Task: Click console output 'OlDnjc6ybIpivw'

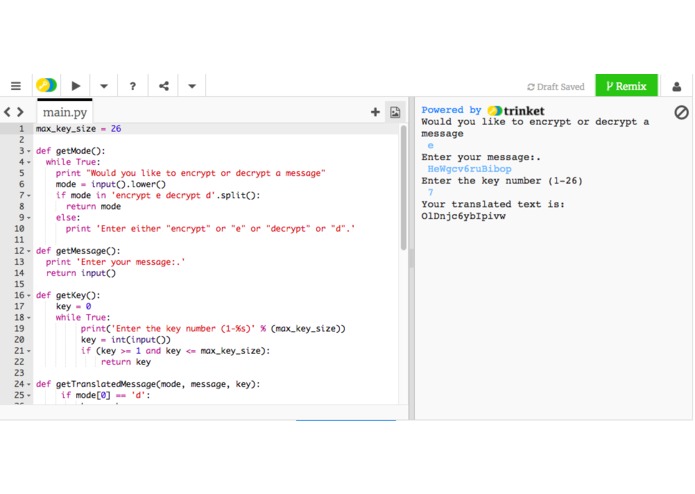Action: (463, 216)
